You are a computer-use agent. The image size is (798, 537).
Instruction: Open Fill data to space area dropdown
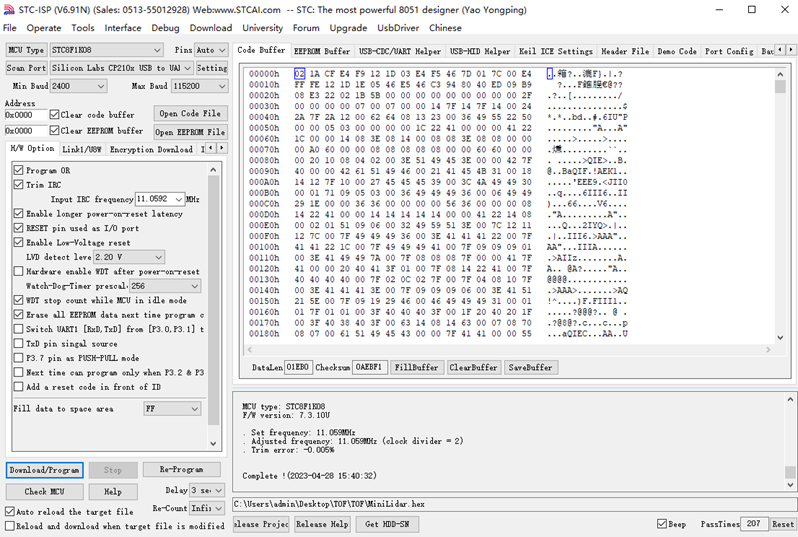tap(172, 409)
